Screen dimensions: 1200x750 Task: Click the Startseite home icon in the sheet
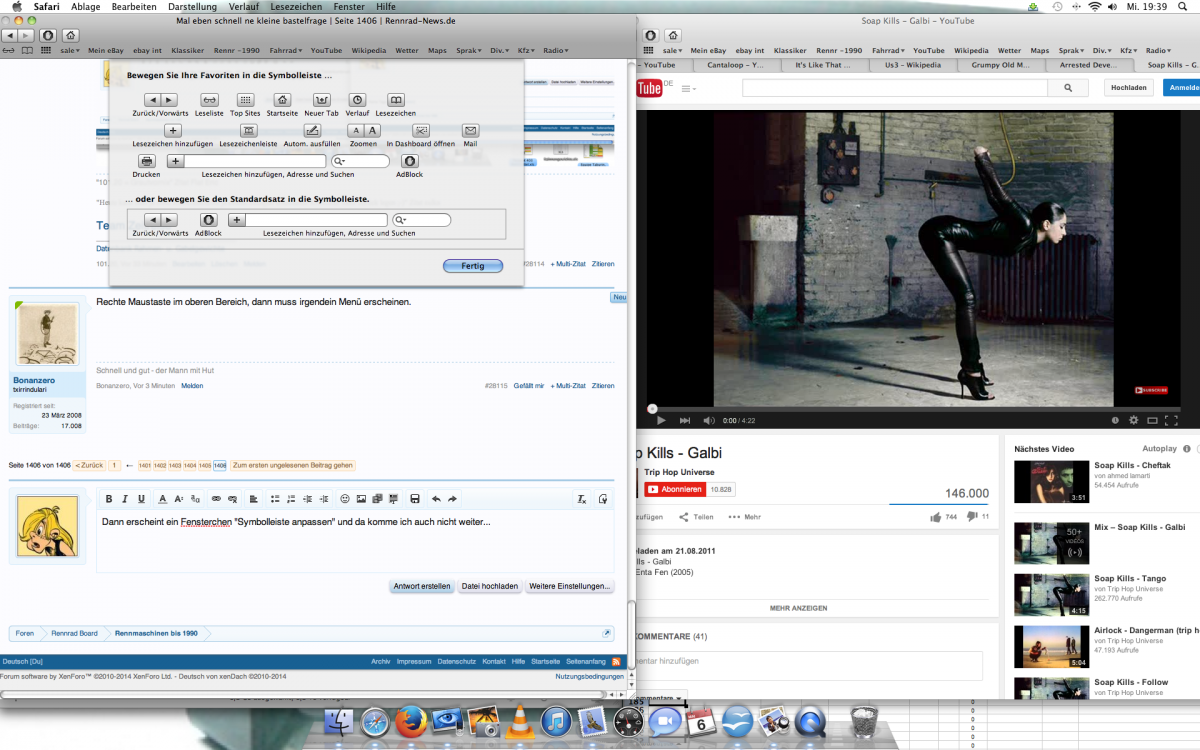(282, 100)
